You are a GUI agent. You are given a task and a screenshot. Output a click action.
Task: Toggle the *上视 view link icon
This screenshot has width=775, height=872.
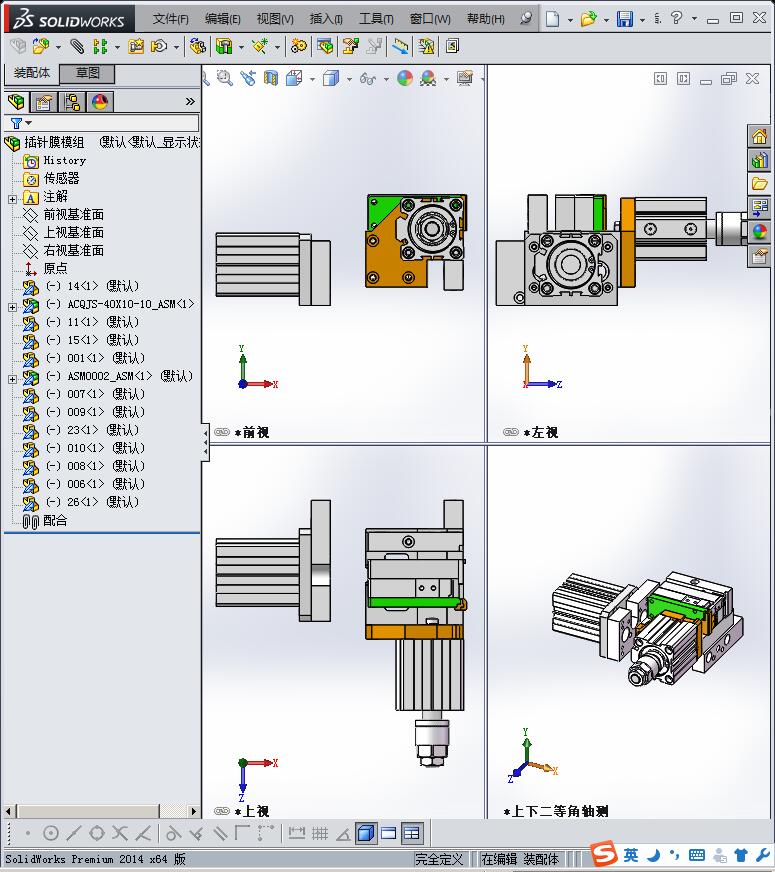222,811
